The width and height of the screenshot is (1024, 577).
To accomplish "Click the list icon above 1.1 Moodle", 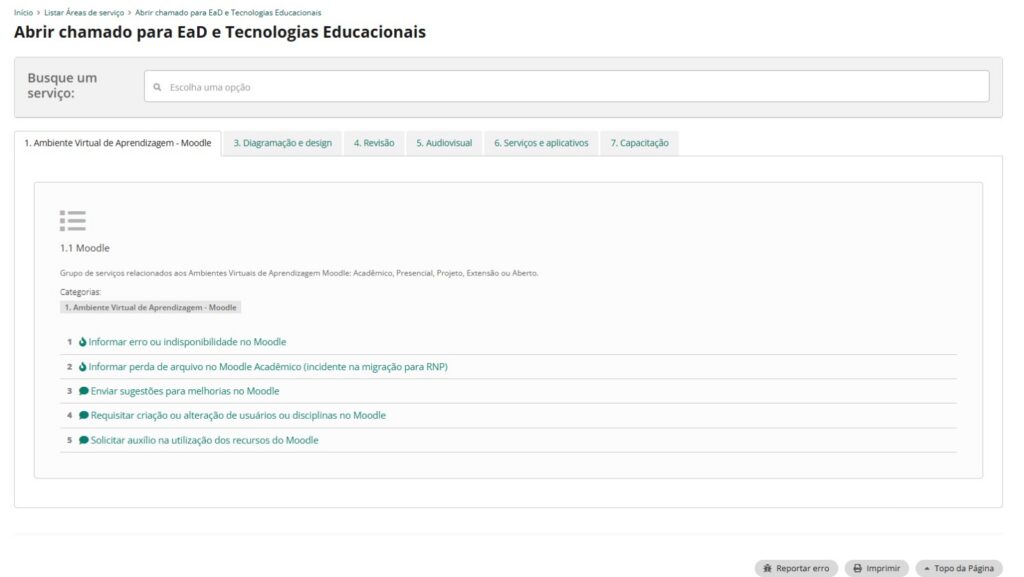I will pyautogui.click(x=72, y=221).
